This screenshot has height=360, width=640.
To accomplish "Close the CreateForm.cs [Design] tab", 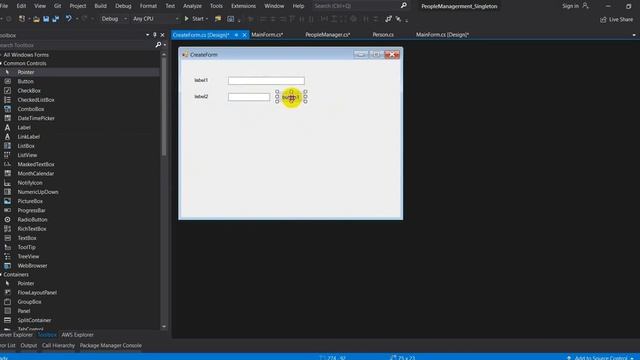I will (244, 35).
